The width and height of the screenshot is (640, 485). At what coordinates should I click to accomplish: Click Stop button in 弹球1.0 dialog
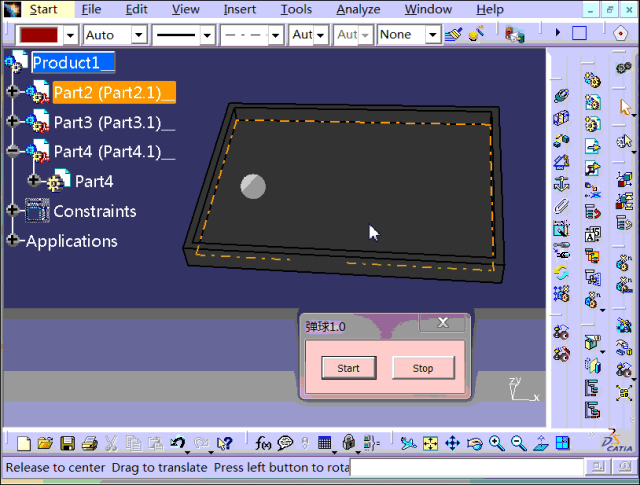tap(423, 368)
